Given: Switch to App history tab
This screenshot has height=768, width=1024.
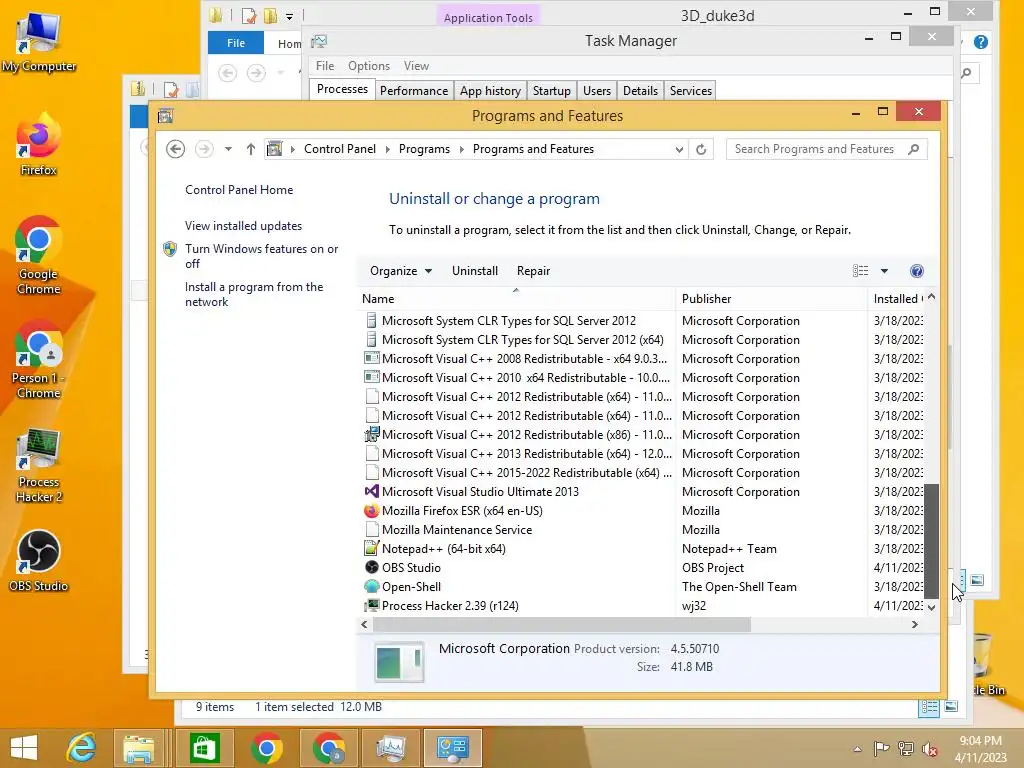Looking at the screenshot, I should (x=490, y=91).
